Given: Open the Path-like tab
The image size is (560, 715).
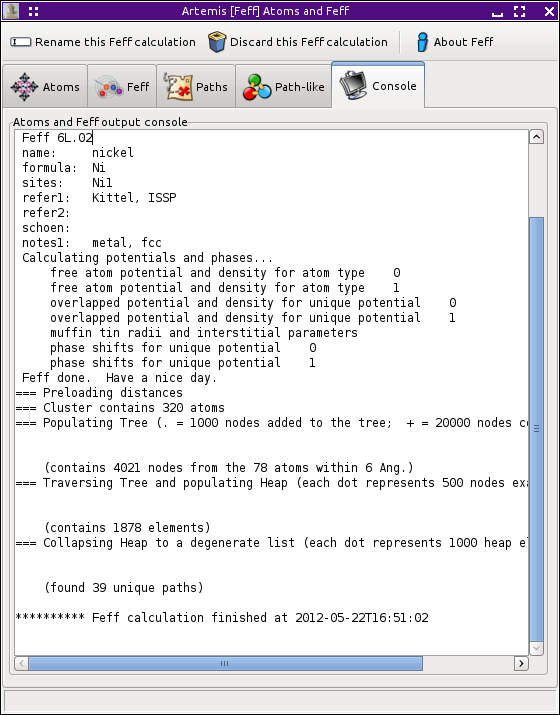Looking at the screenshot, I should click(284, 86).
